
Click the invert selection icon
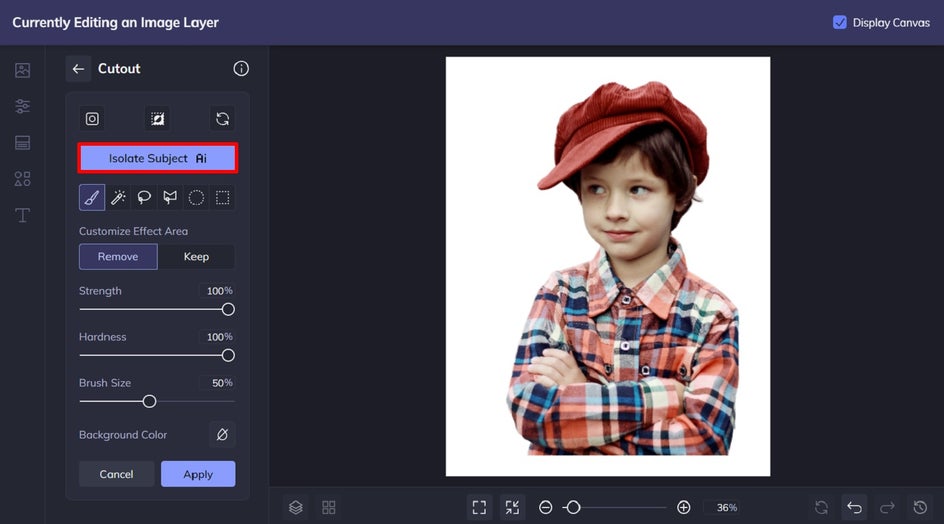click(157, 119)
